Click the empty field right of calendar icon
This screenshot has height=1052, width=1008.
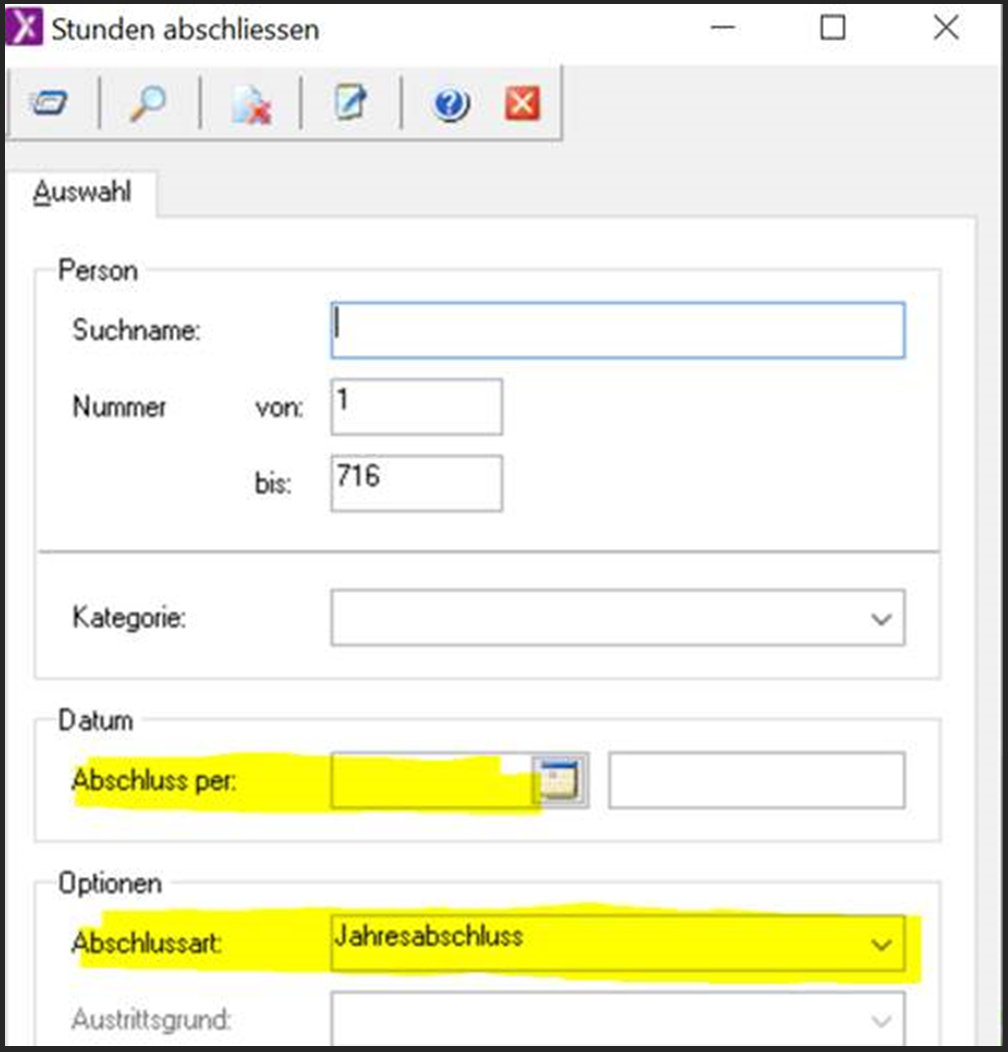pos(756,780)
